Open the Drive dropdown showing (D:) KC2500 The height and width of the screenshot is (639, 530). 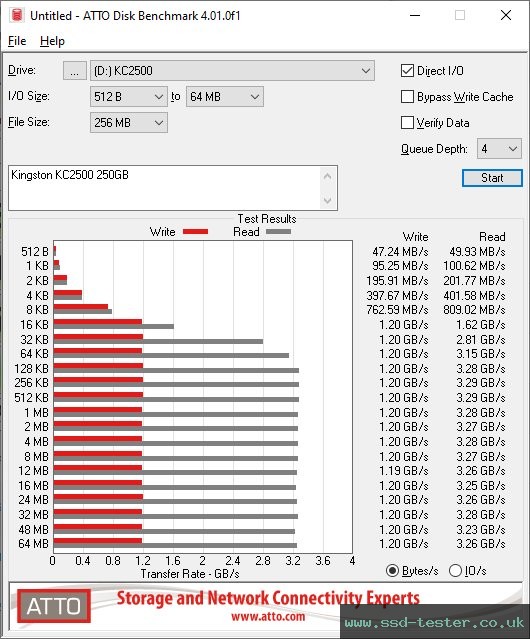point(232,71)
